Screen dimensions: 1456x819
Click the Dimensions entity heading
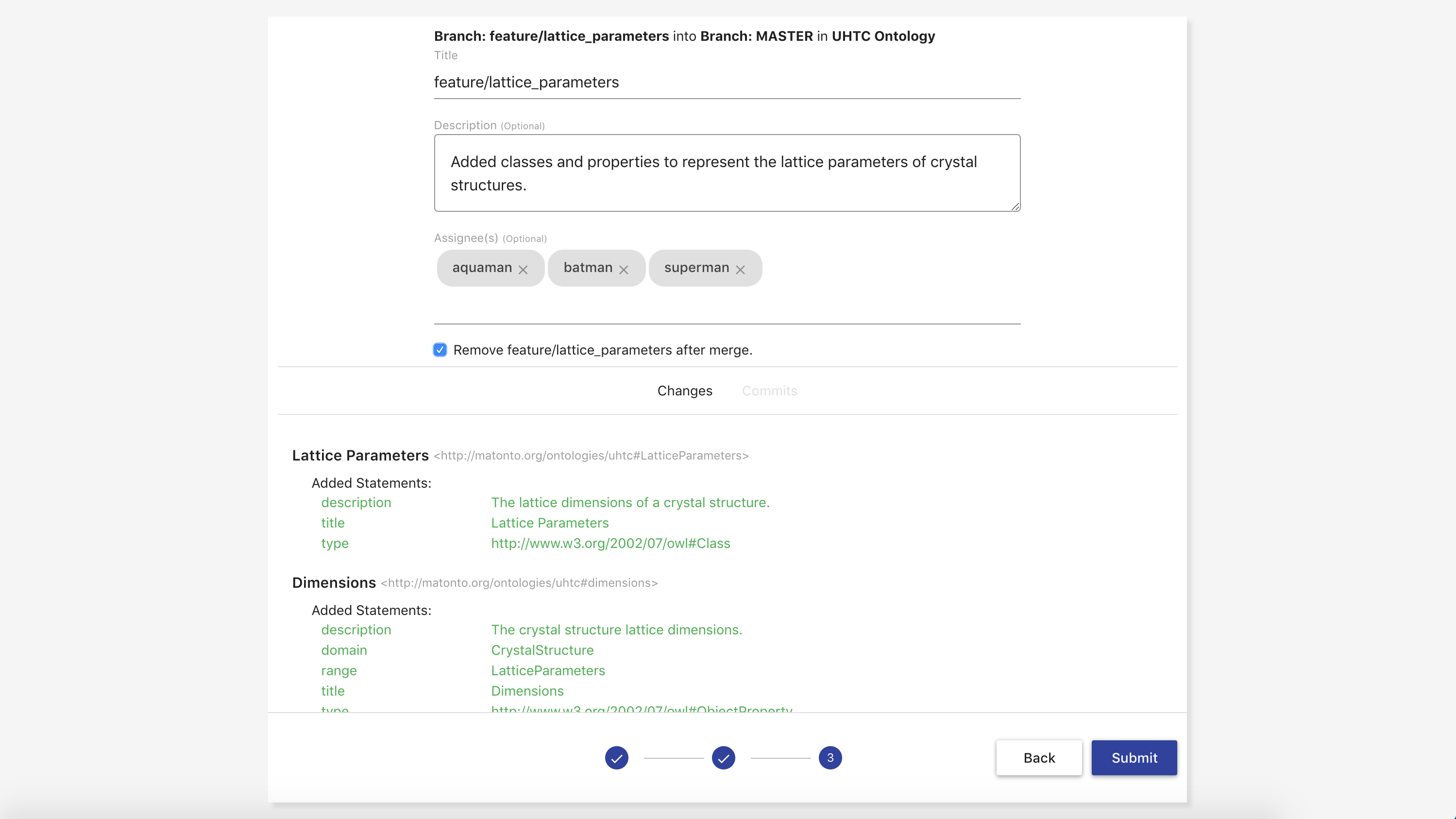click(x=334, y=583)
